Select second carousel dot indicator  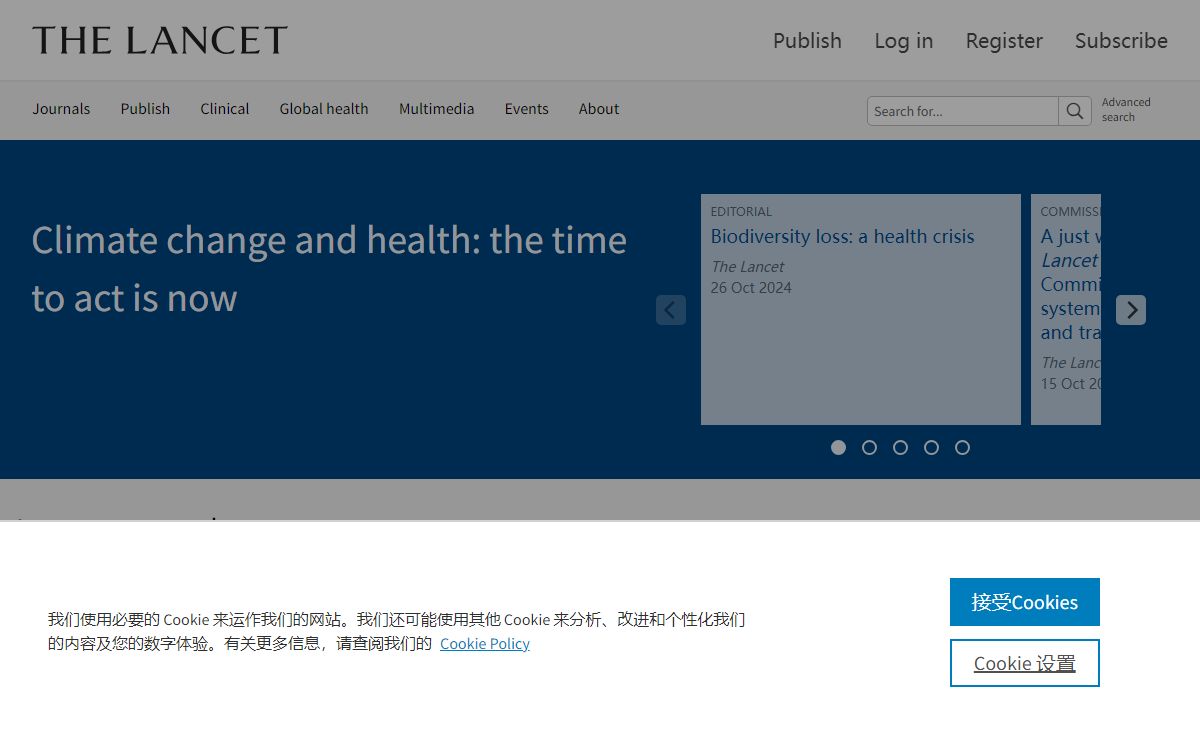coord(869,447)
